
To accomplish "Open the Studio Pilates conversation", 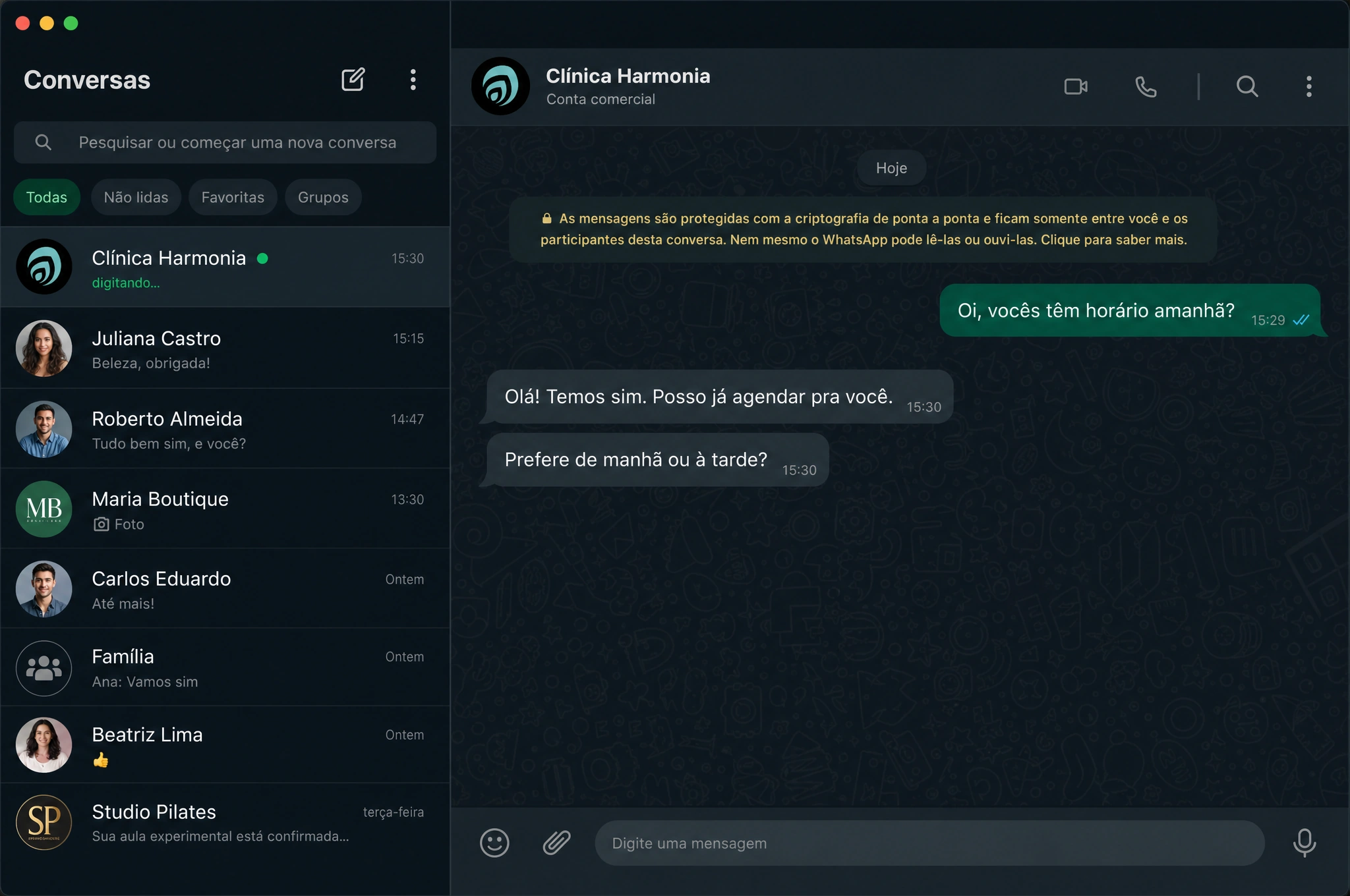I will 225,822.
